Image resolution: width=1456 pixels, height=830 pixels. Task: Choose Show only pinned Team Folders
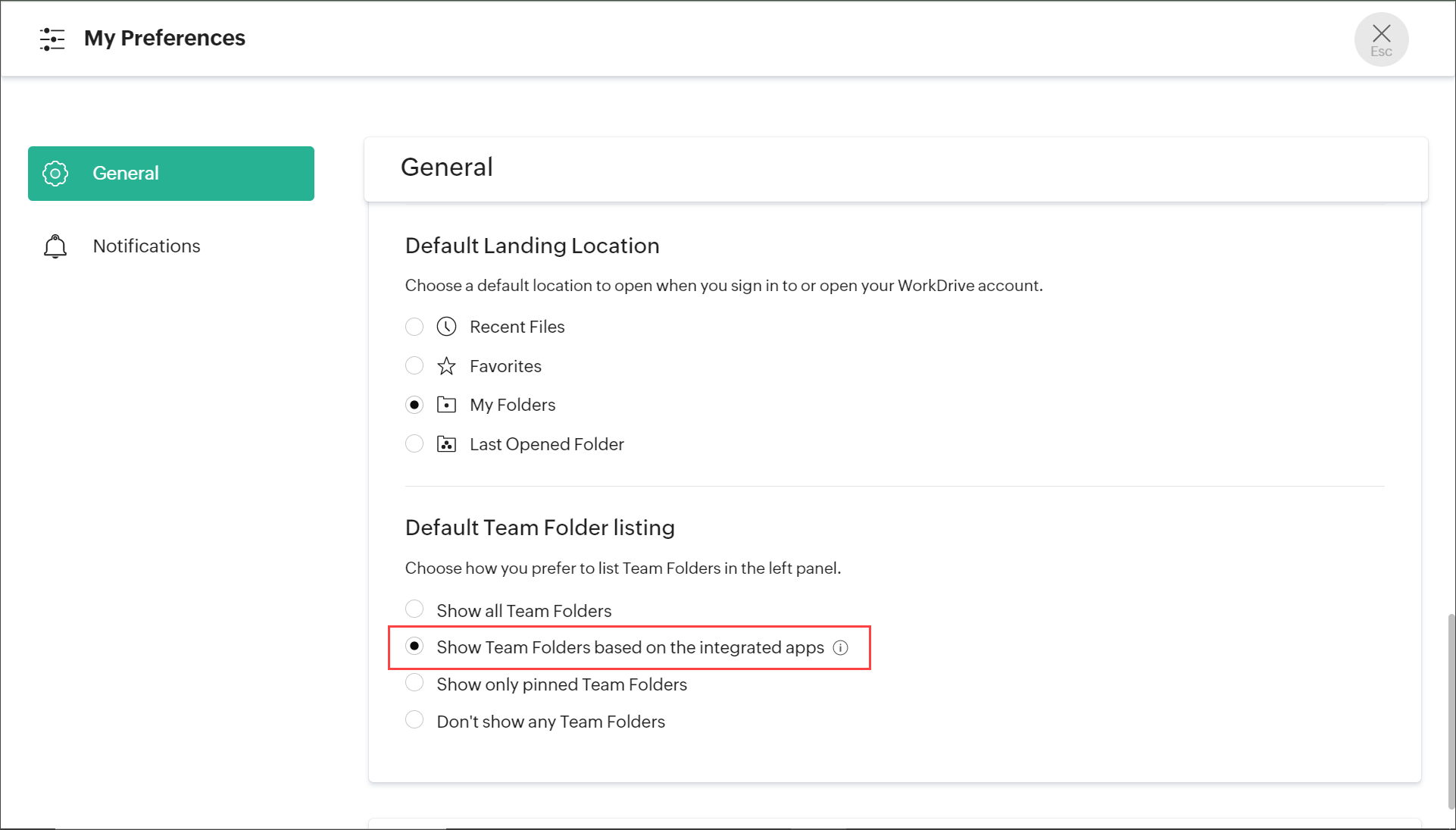pyautogui.click(x=414, y=682)
